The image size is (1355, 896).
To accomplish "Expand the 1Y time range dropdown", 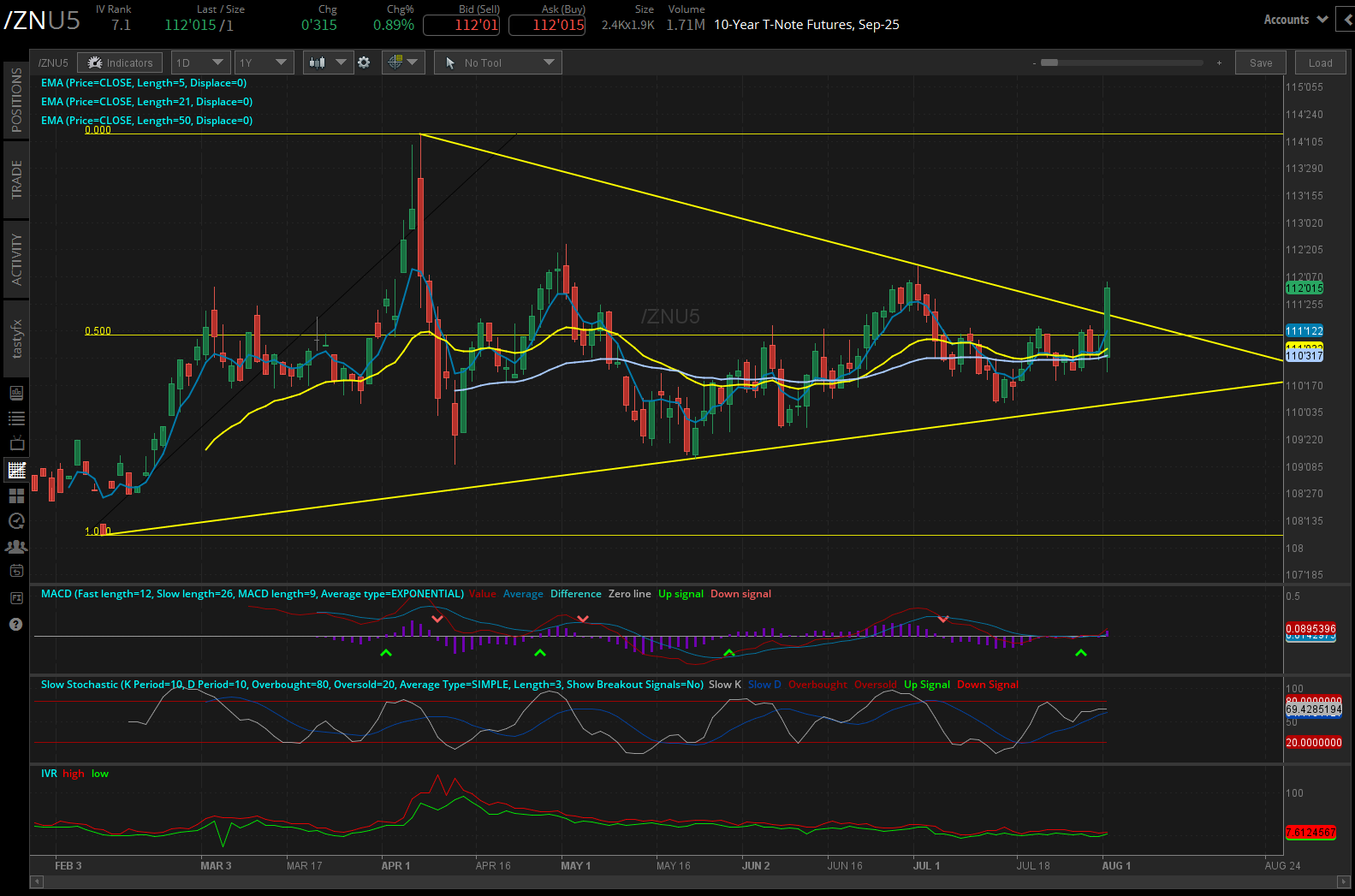I will coord(263,62).
